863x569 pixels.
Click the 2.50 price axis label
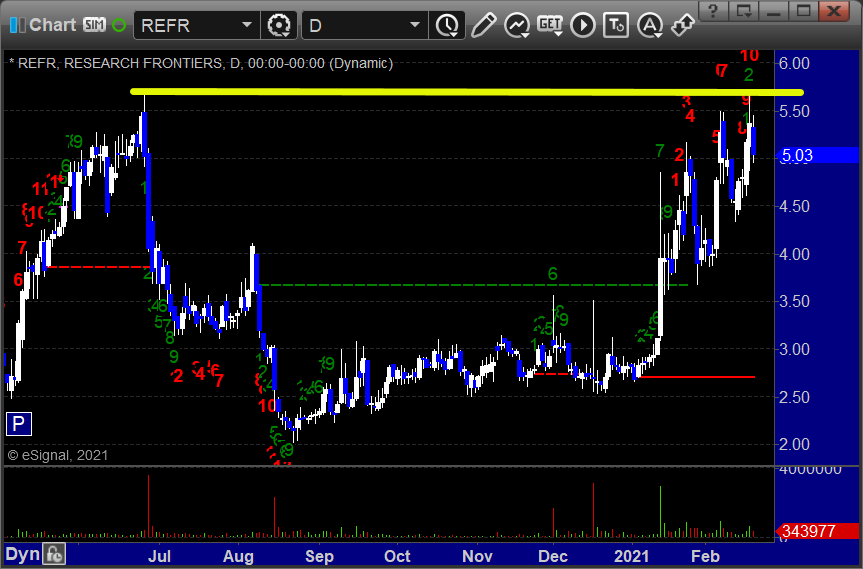[x=794, y=397]
